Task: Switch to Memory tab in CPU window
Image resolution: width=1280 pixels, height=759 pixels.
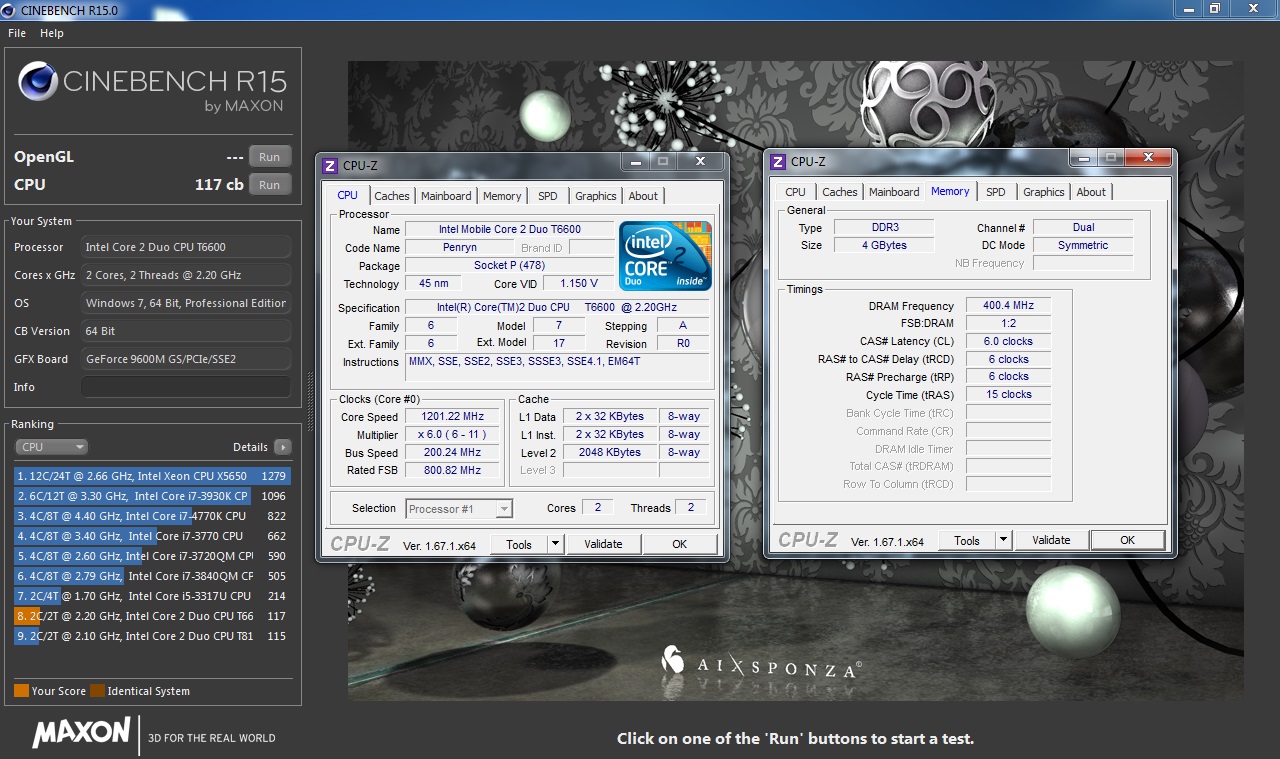Action: tap(502, 196)
